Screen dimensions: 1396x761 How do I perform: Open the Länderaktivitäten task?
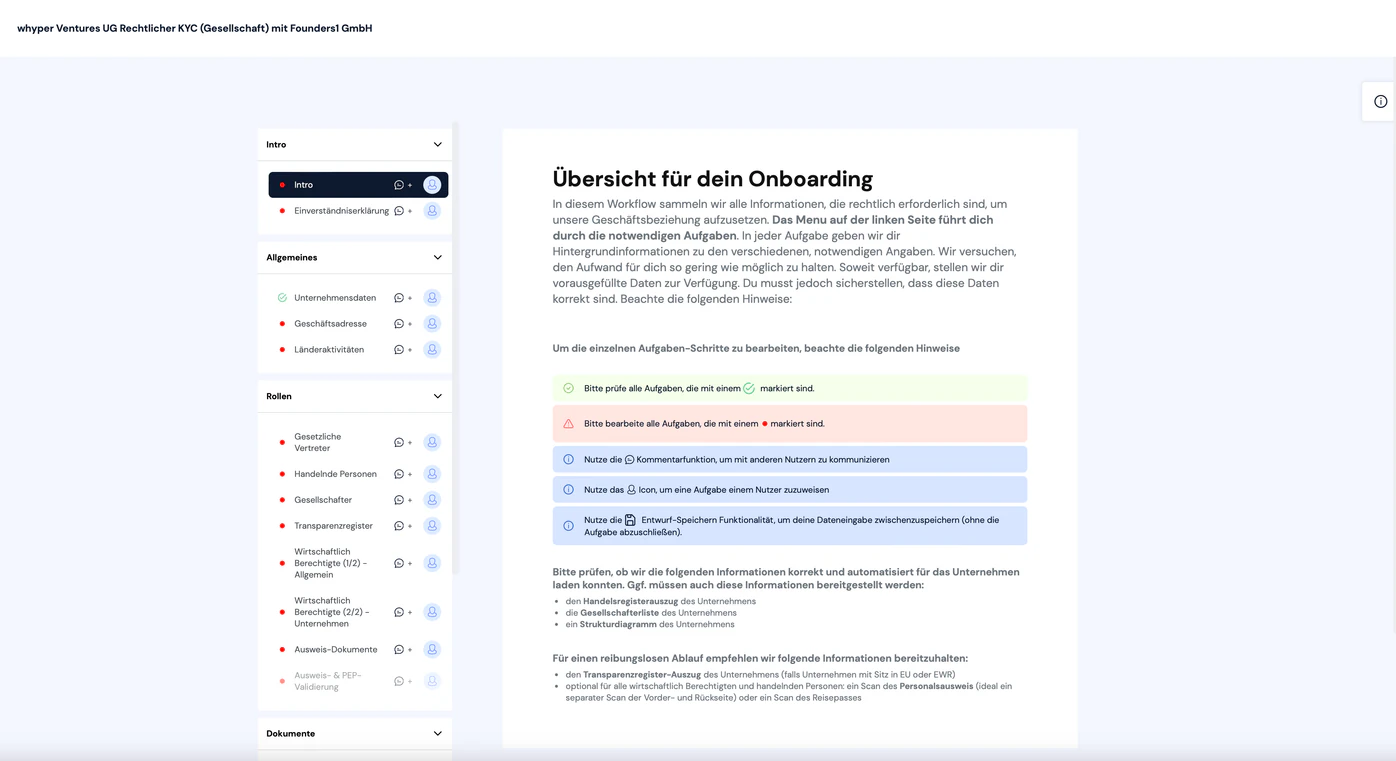coord(329,350)
